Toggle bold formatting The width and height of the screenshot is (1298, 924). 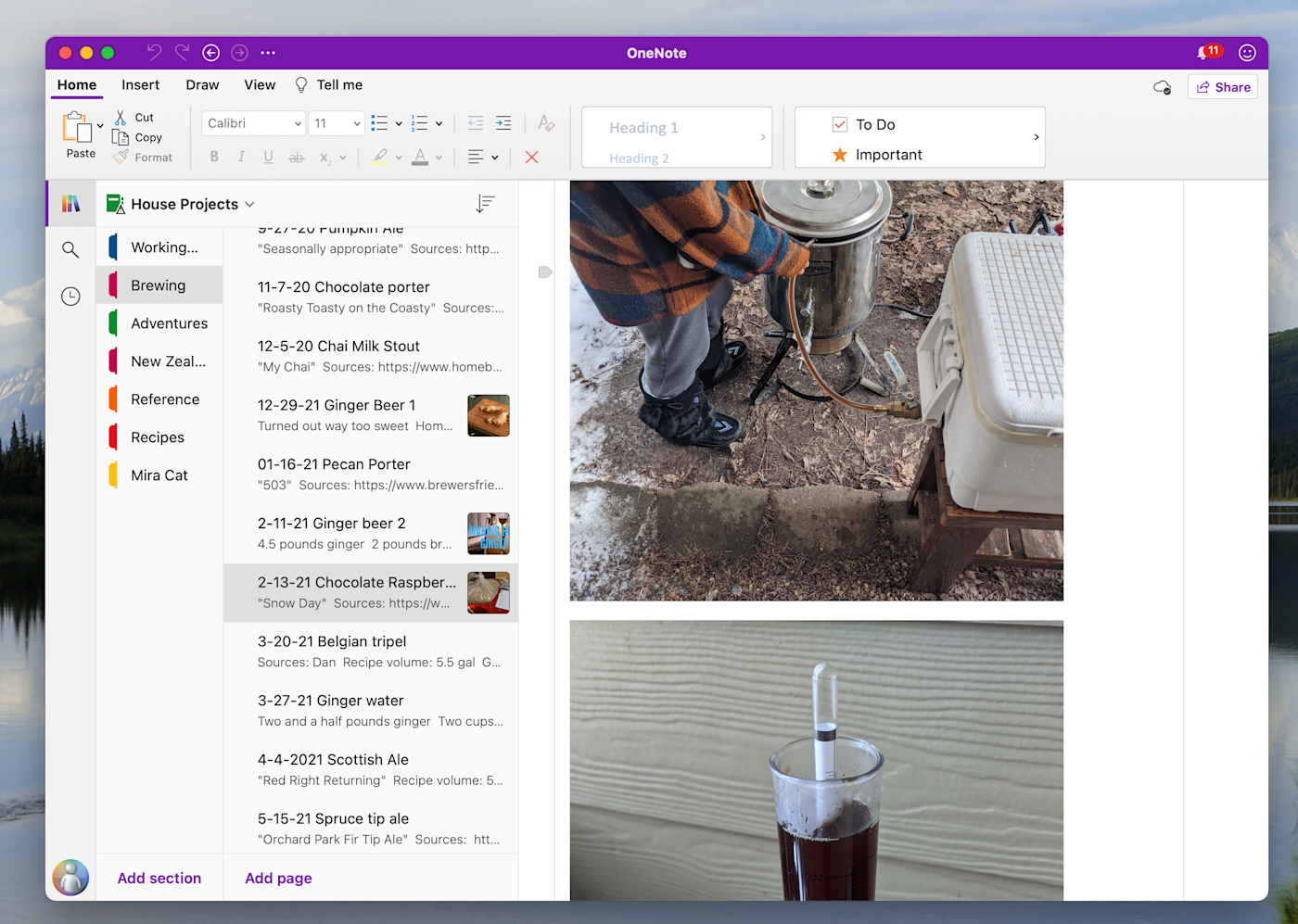[x=214, y=158]
